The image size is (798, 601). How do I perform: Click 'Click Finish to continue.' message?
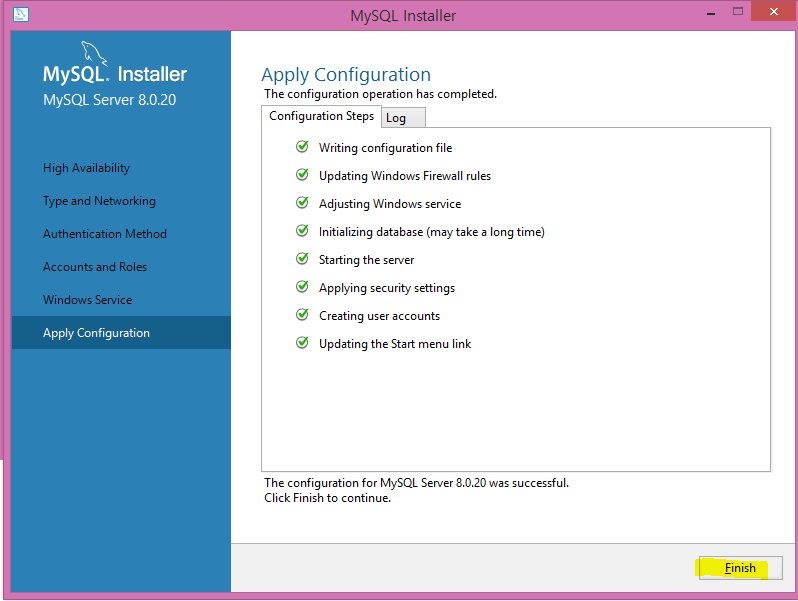coord(327,498)
